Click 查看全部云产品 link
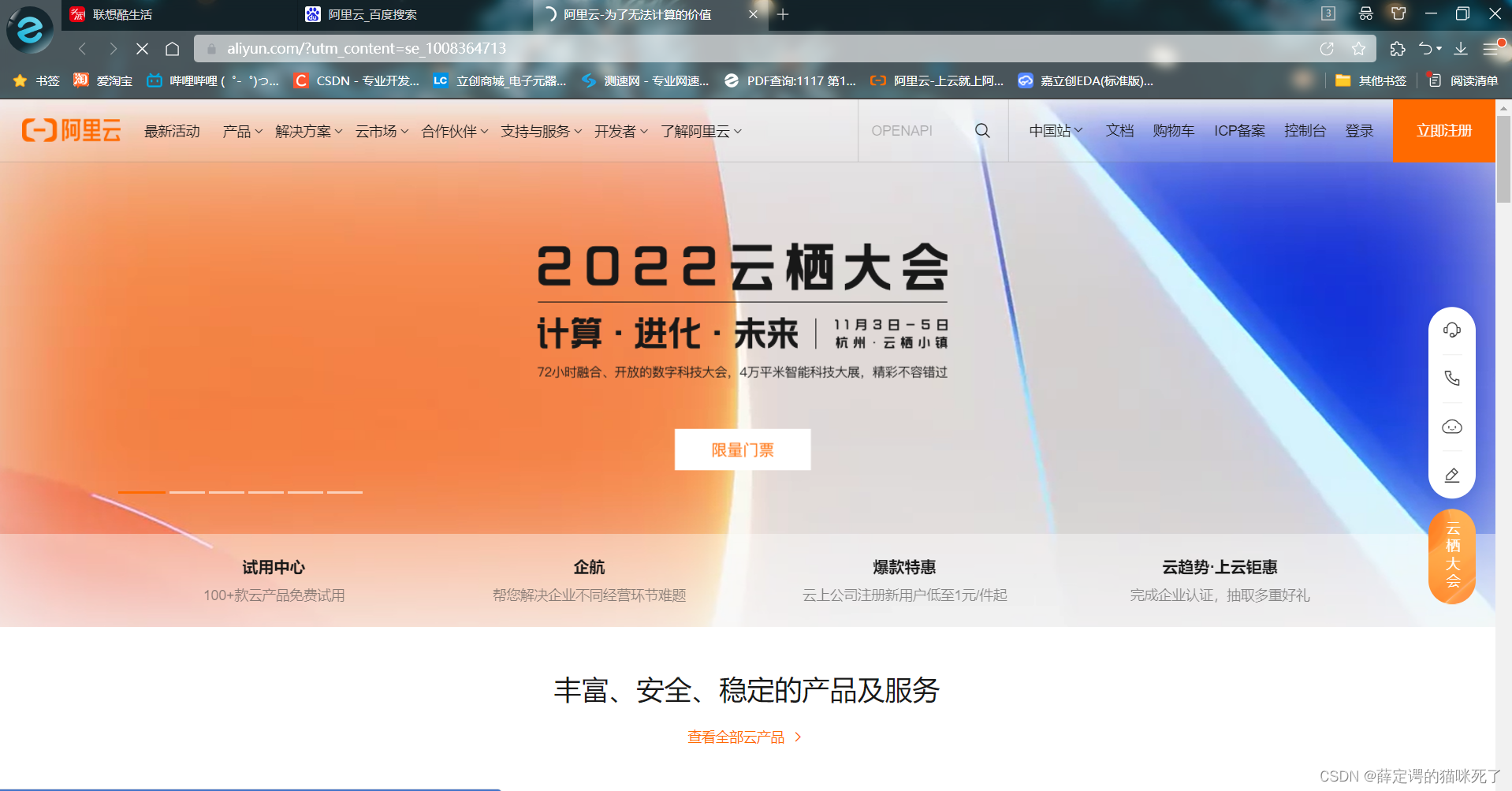The height and width of the screenshot is (791, 1512). point(744,737)
